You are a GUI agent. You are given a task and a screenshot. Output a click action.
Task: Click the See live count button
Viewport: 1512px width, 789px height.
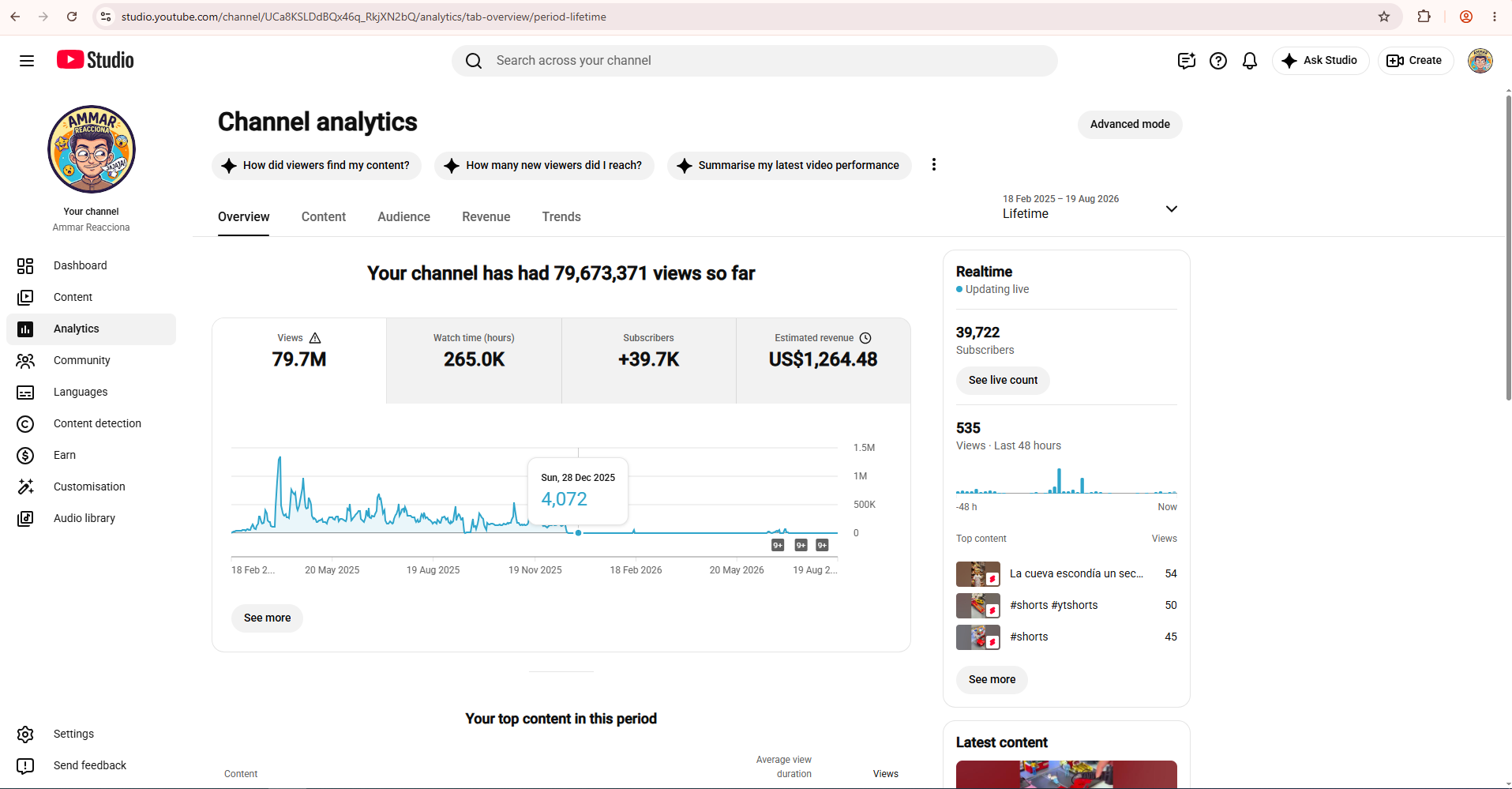tap(1003, 381)
